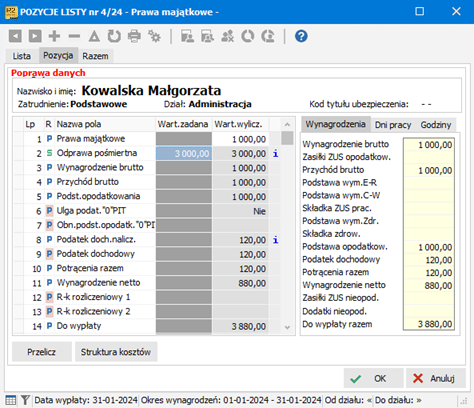
Task: Click the P marker of 'Obn.podst.opodatk.' row
Action: tap(49, 225)
